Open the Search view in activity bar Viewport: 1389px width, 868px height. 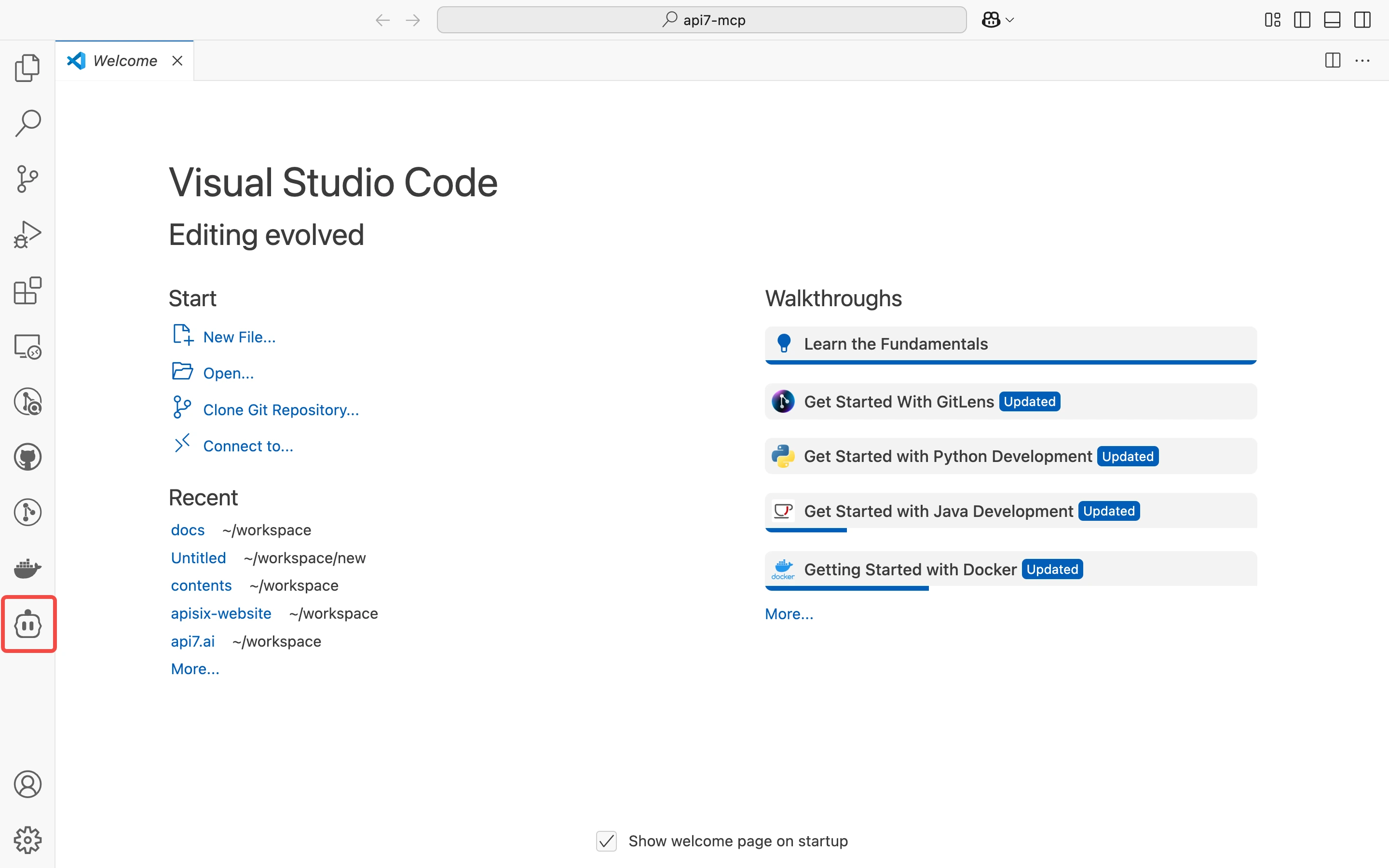(27, 123)
